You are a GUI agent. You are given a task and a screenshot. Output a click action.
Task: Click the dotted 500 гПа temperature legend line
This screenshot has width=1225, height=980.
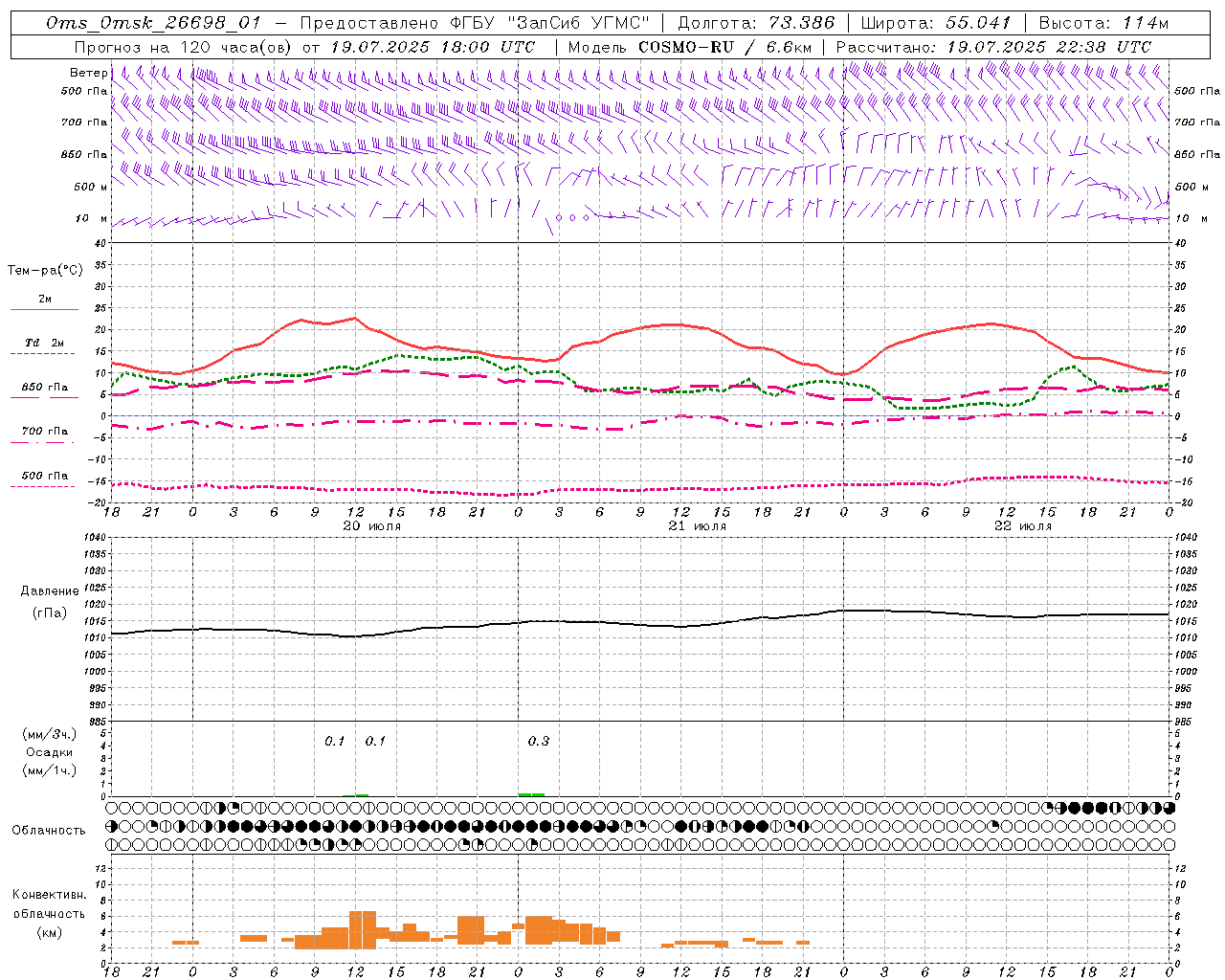pyautogui.click(x=43, y=486)
